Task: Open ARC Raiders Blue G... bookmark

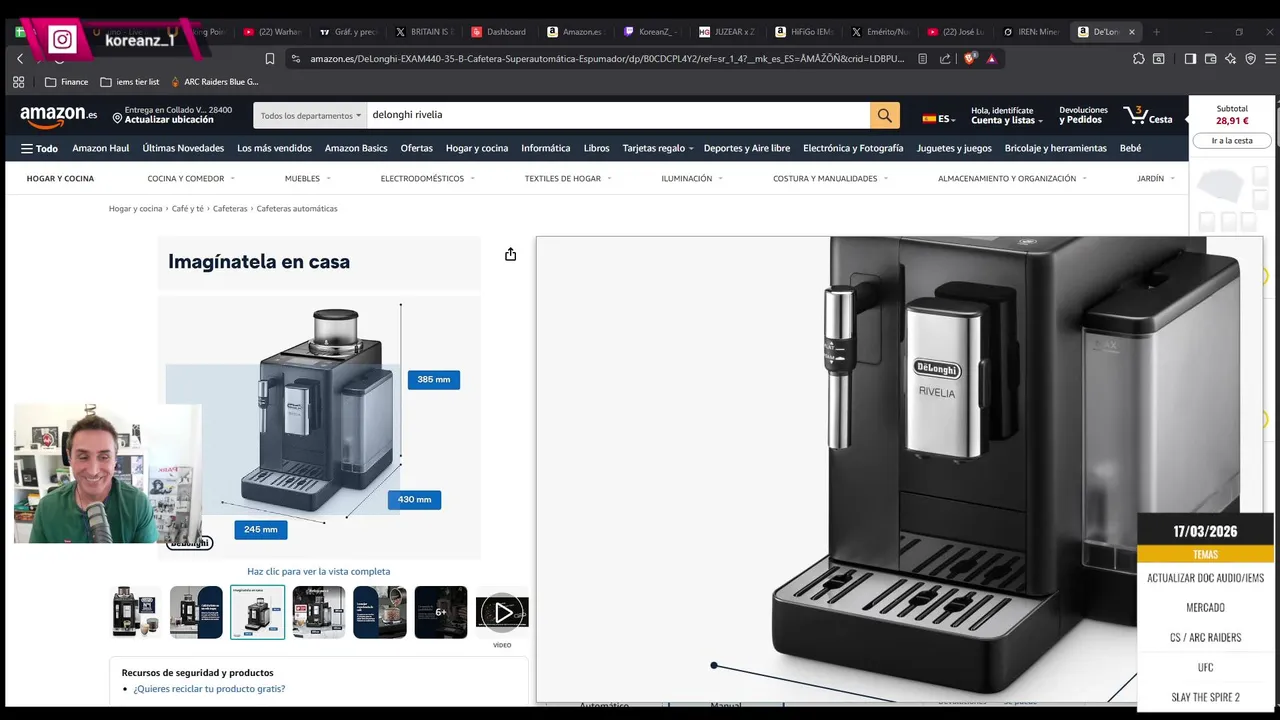Action: [x=214, y=82]
